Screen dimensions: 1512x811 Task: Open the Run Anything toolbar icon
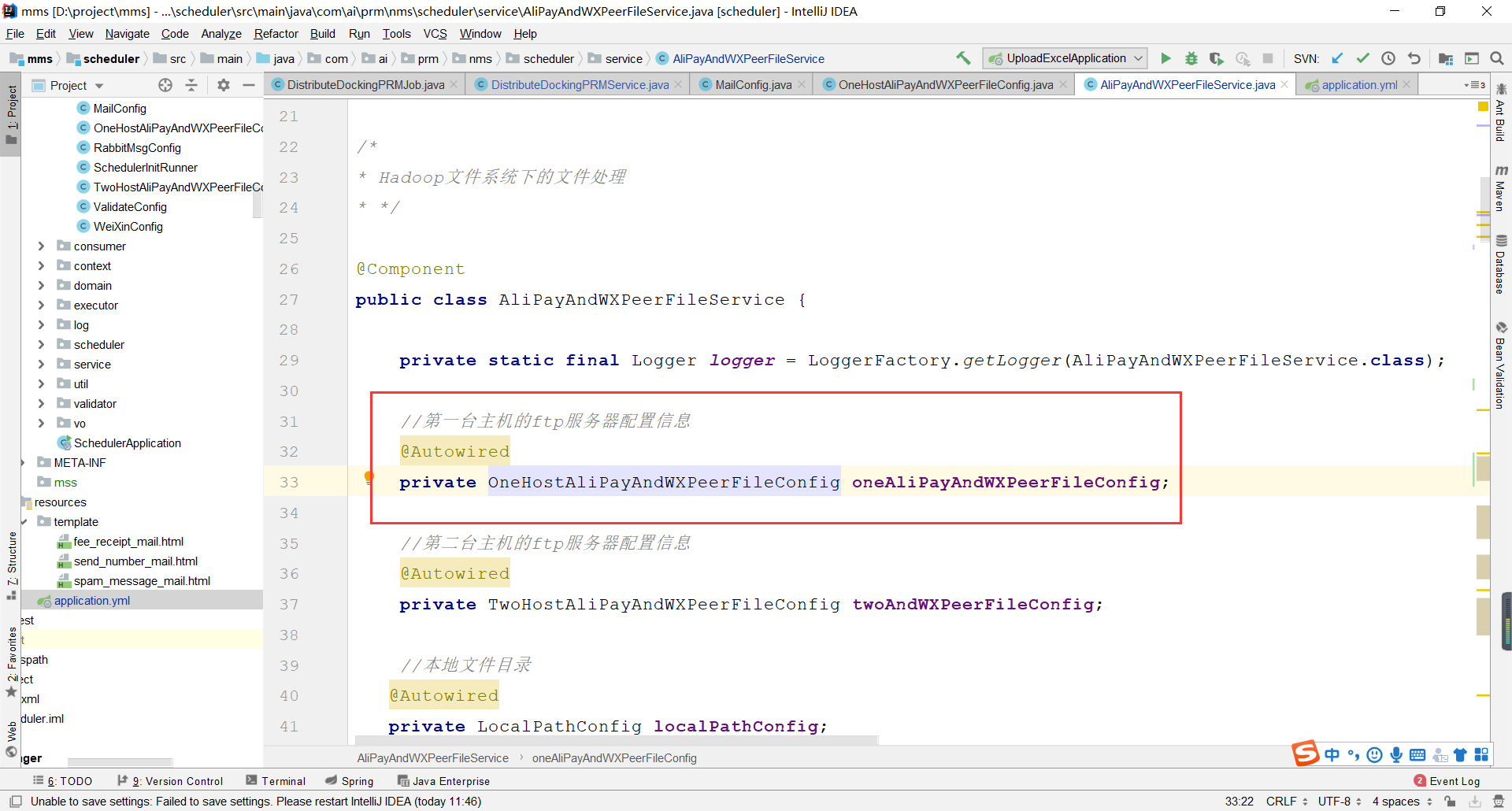1472,58
